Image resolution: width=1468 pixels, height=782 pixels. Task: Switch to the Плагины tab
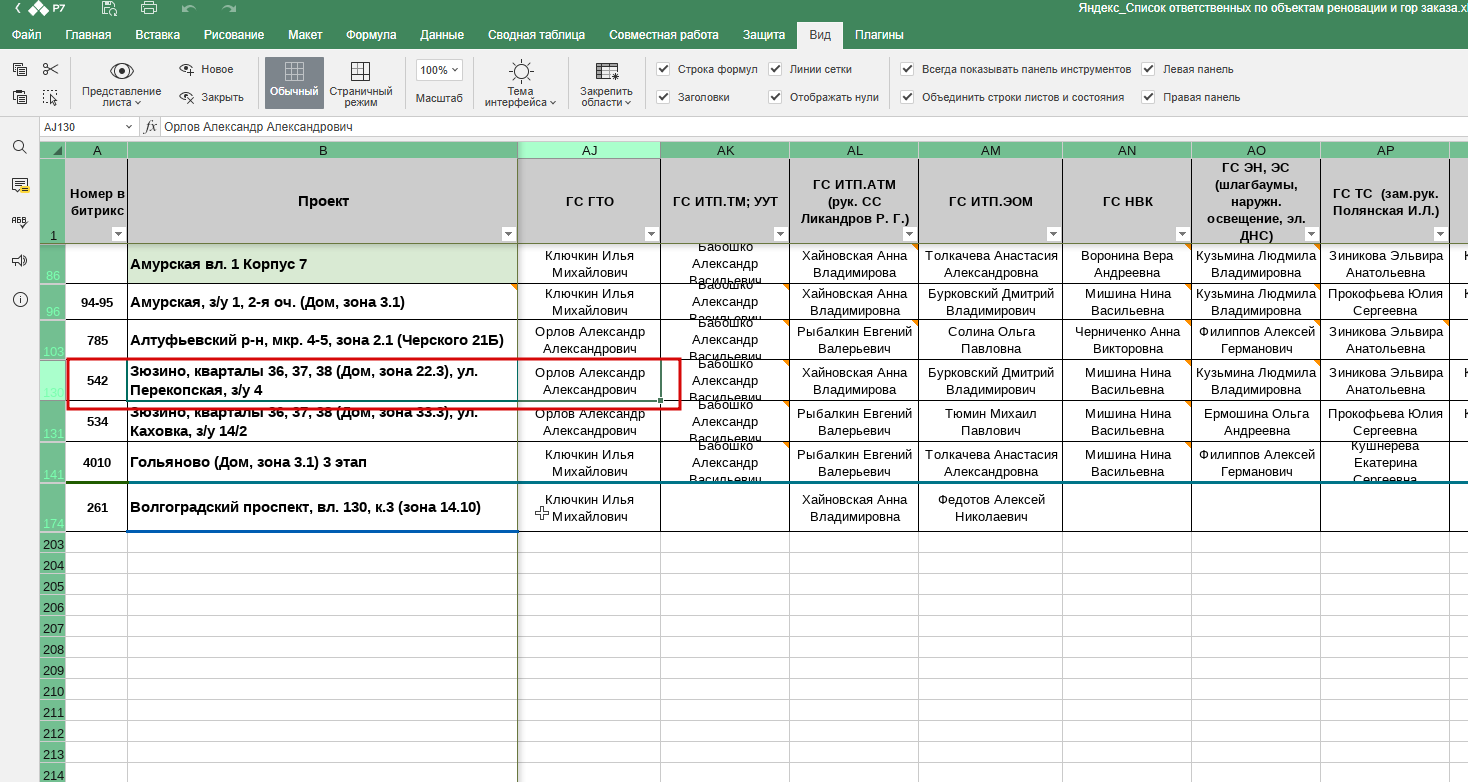[880, 35]
